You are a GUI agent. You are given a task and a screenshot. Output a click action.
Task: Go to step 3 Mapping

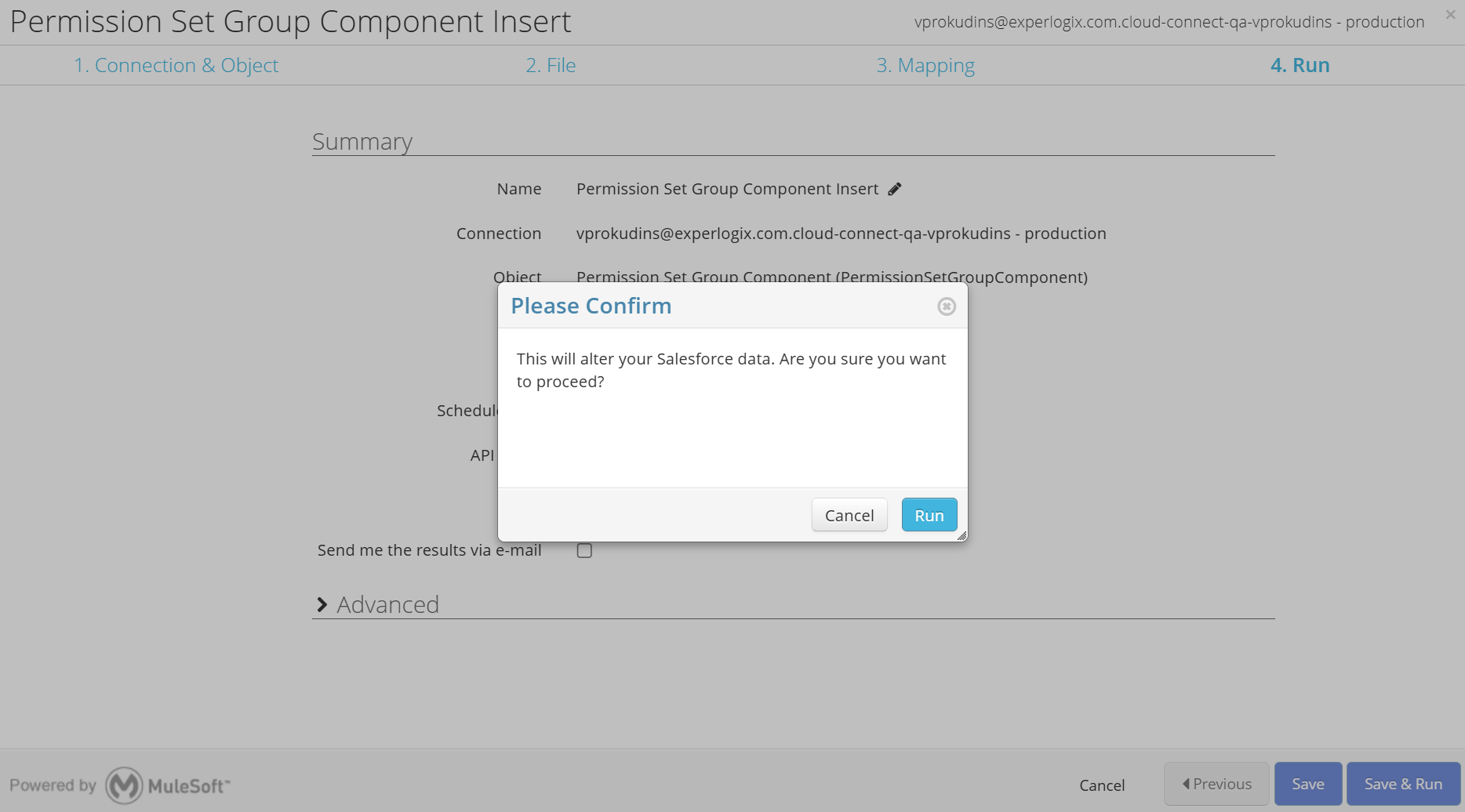(925, 65)
